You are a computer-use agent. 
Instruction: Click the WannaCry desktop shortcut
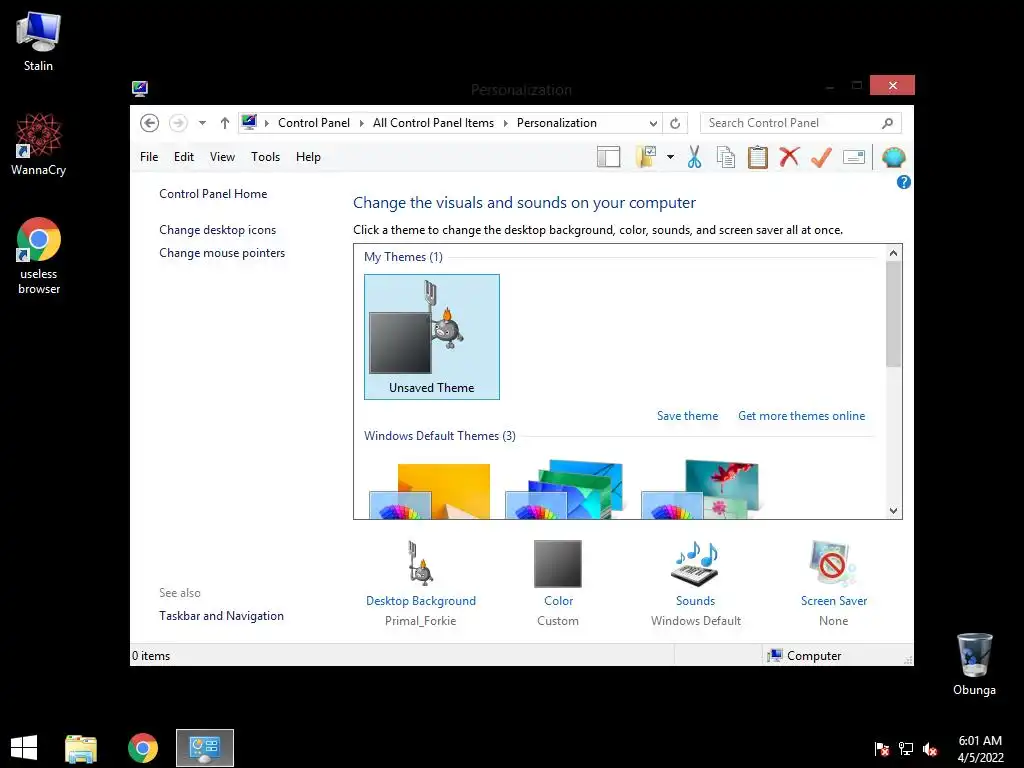click(x=39, y=145)
